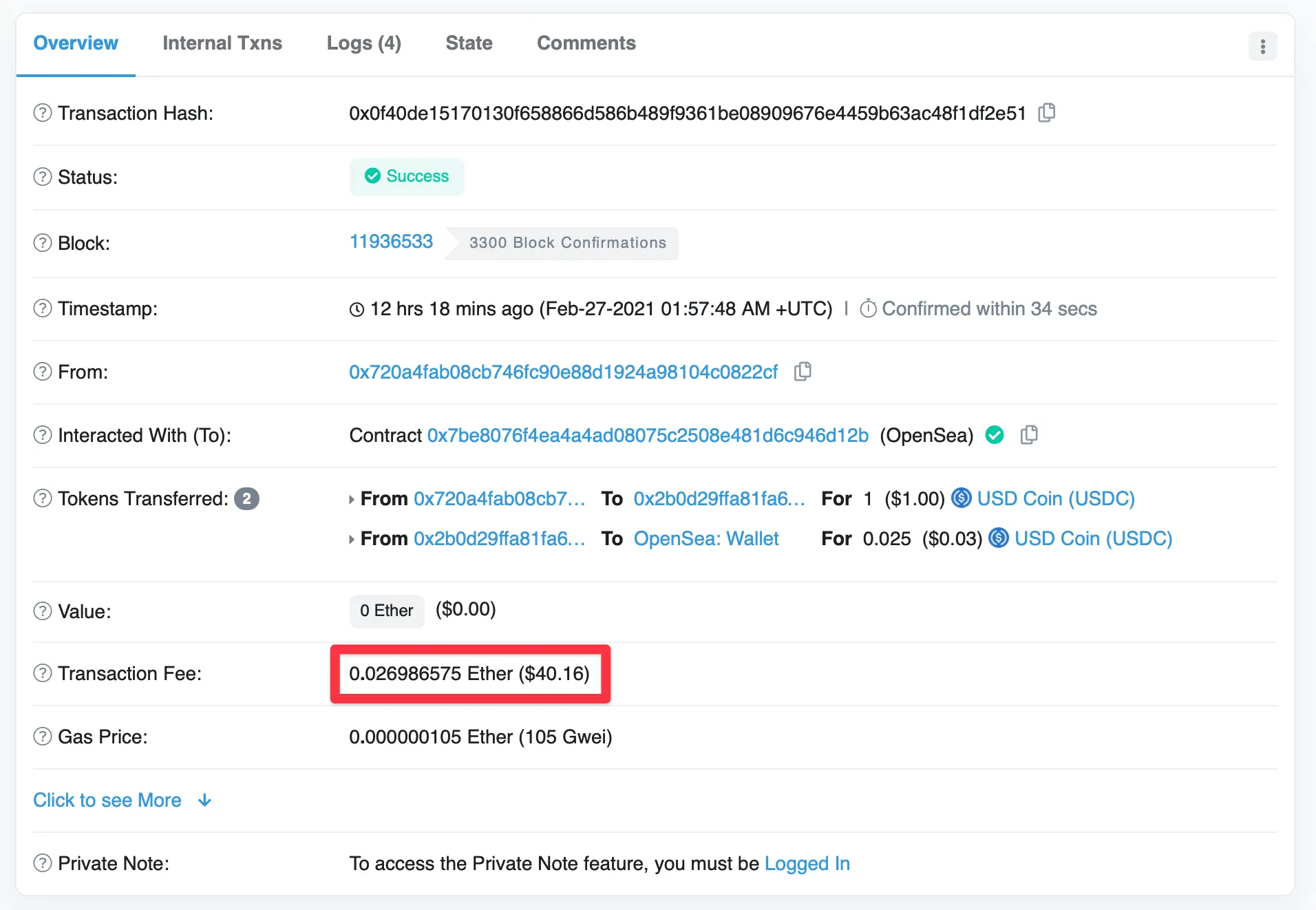This screenshot has width=1316, height=910.
Task: Open the Logs (4) tab
Action: tap(363, 43)
